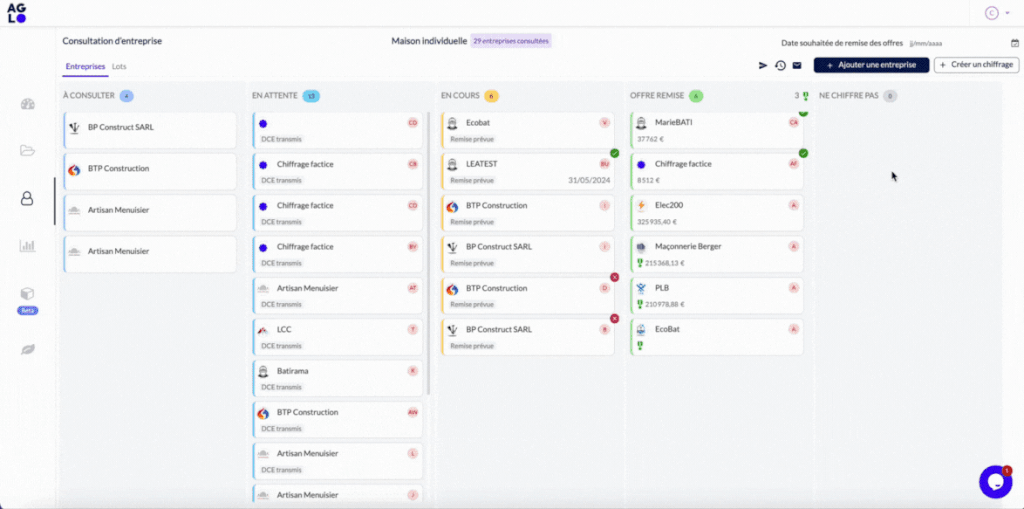Image resolution: width=1024 pixels, height=509 pixels.
Task: Click the trophy icon beside 210 978,88 €
Action: click(x=641, y=304)
